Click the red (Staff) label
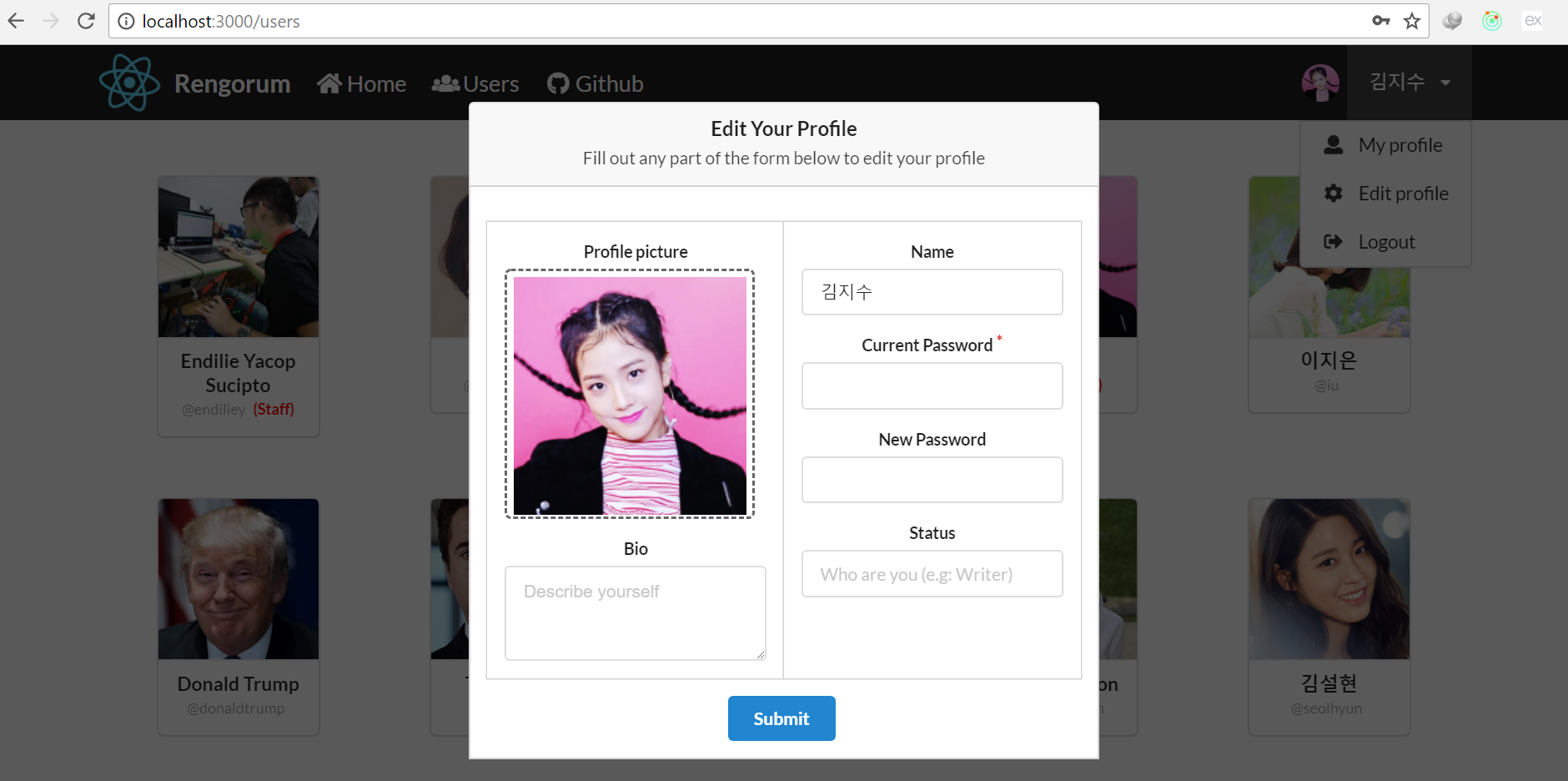1568x781 pixels. 274,410
